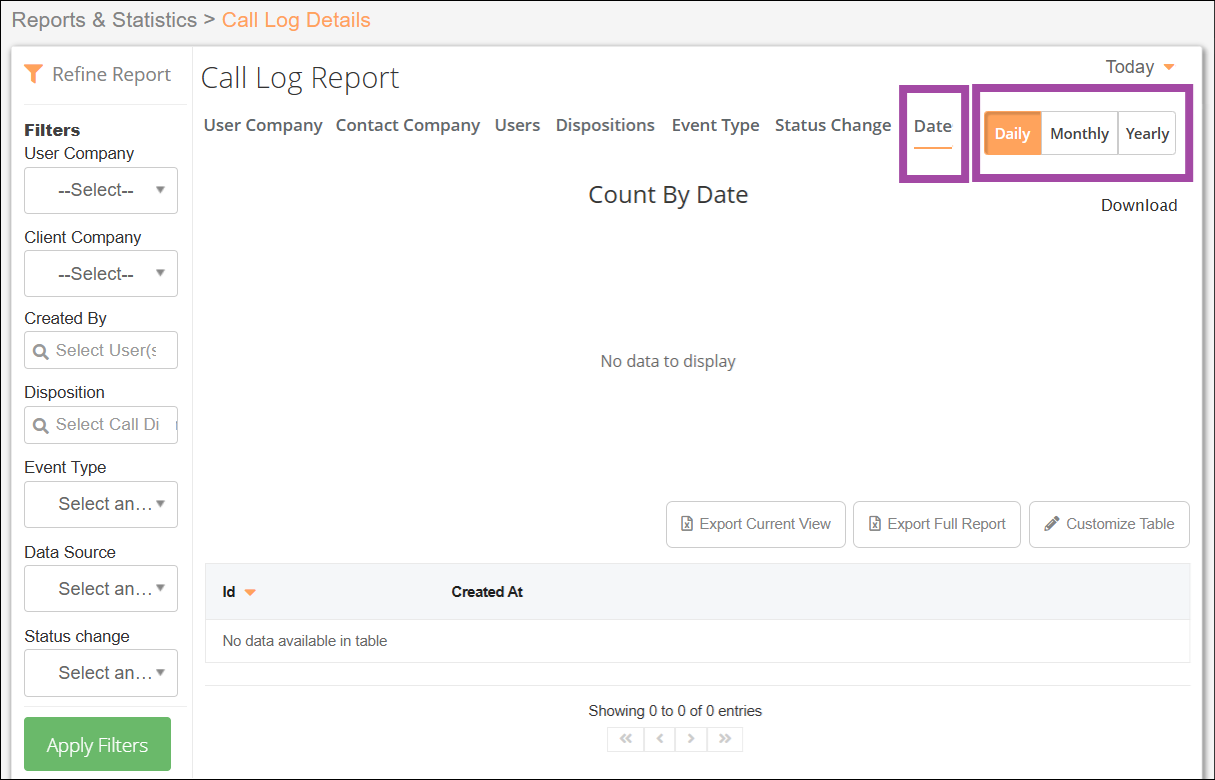Image resolution: width=1215 pixels, height=780 pixels.
Task: Click Reports & Statistics breadcrumb
Action: coord(105,20)
